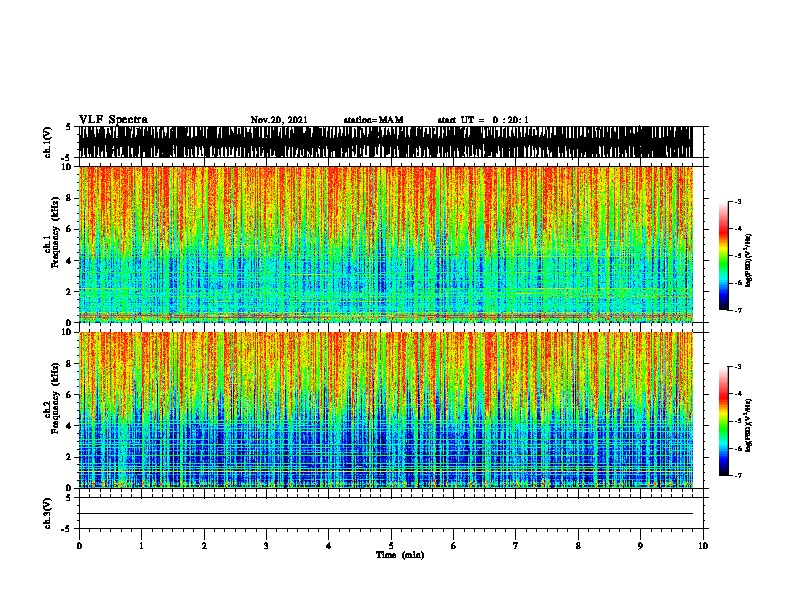Viewport: 792px width, 612px height.
Task: Click time axis tick label "8"
Action: [578, 546]
